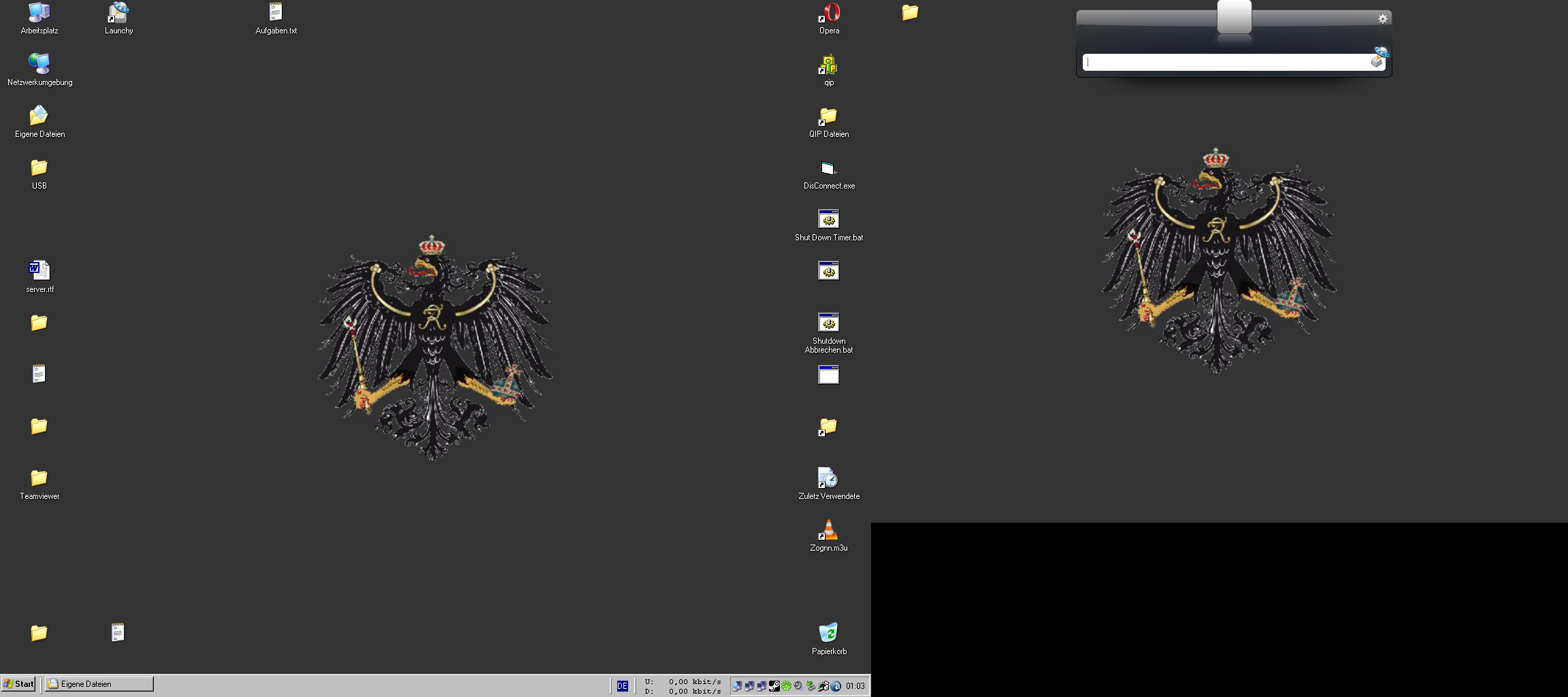Click the Eigene Dateien taskbar button

[x=99, y=684]
